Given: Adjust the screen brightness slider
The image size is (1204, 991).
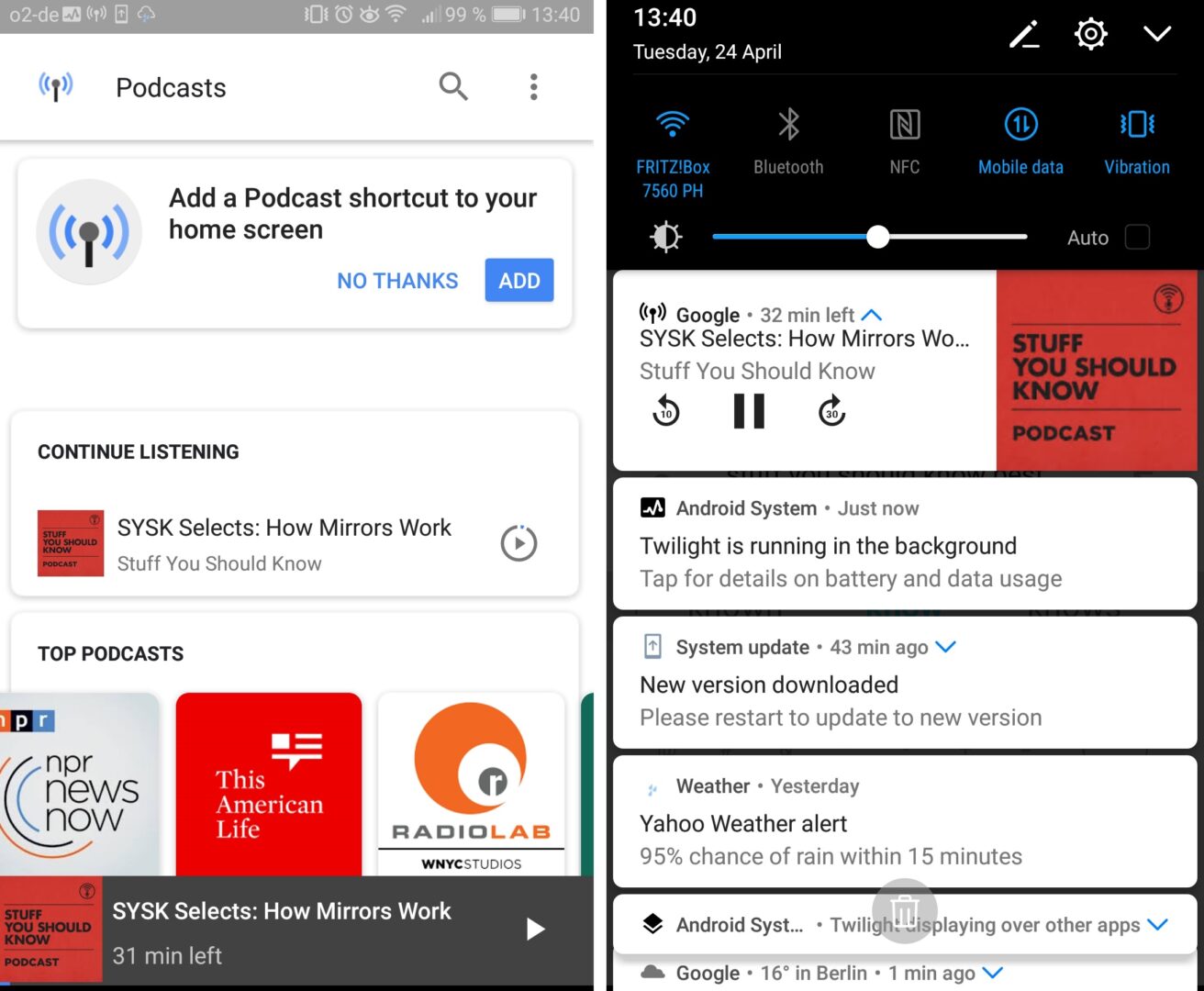Looking at the screenshot, I should coord(877,237).
